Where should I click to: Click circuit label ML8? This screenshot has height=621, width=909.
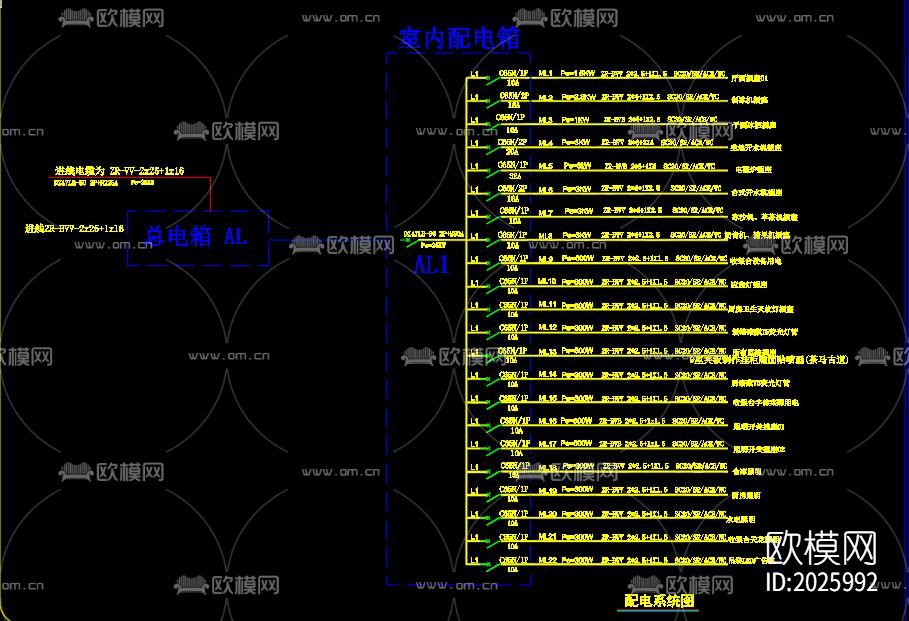(x=546, y=236)
